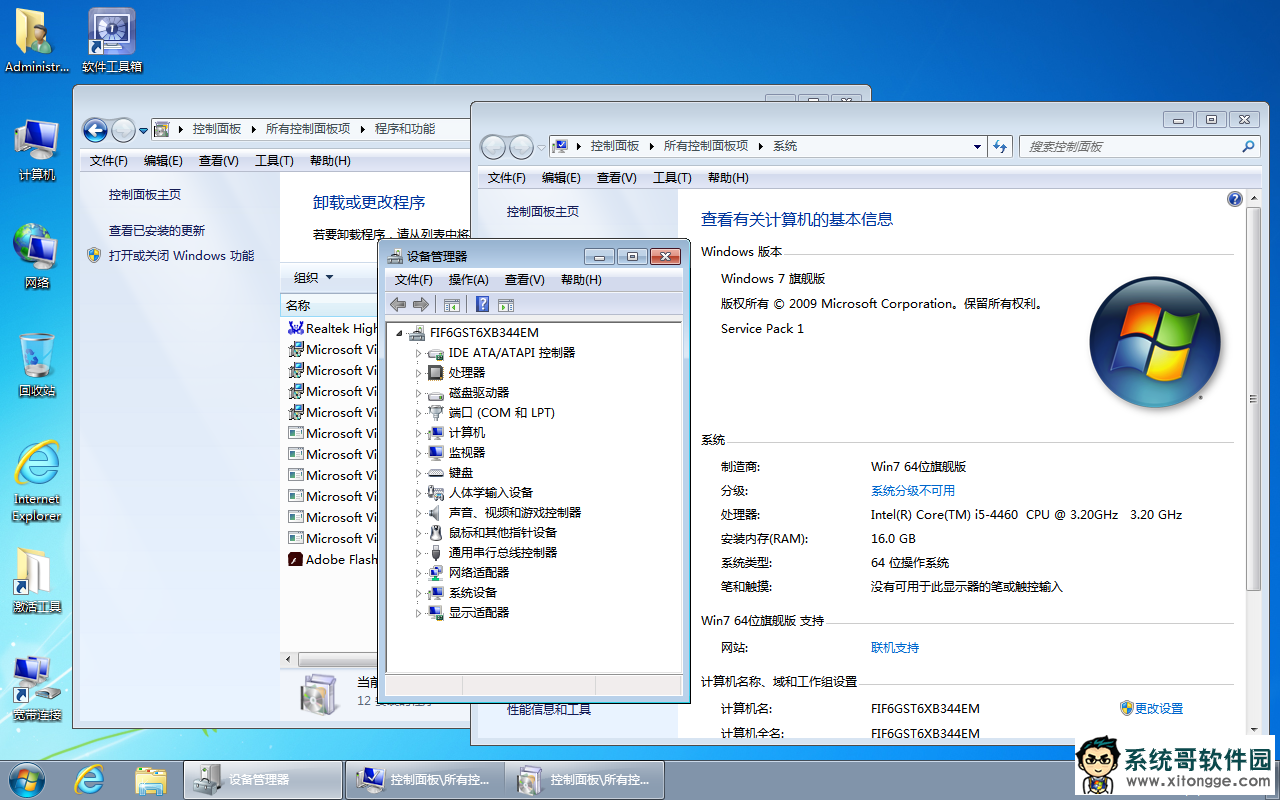Expand the 人体学输入设备 node

tap(419, 493)
